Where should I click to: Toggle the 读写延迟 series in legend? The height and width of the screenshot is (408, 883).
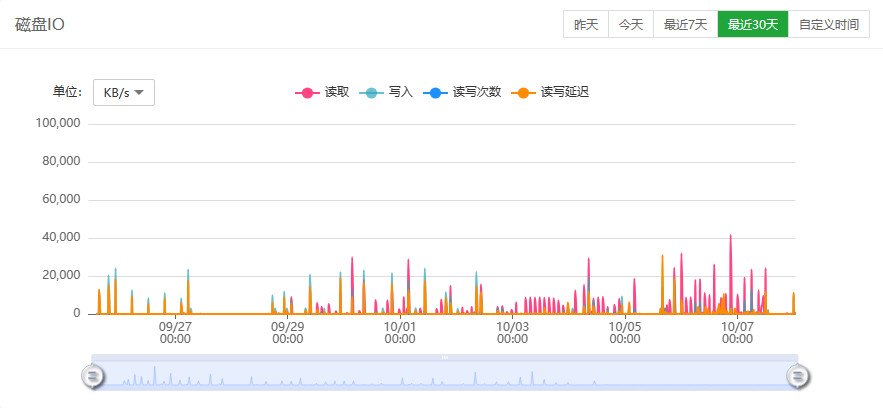coord(550,92)
